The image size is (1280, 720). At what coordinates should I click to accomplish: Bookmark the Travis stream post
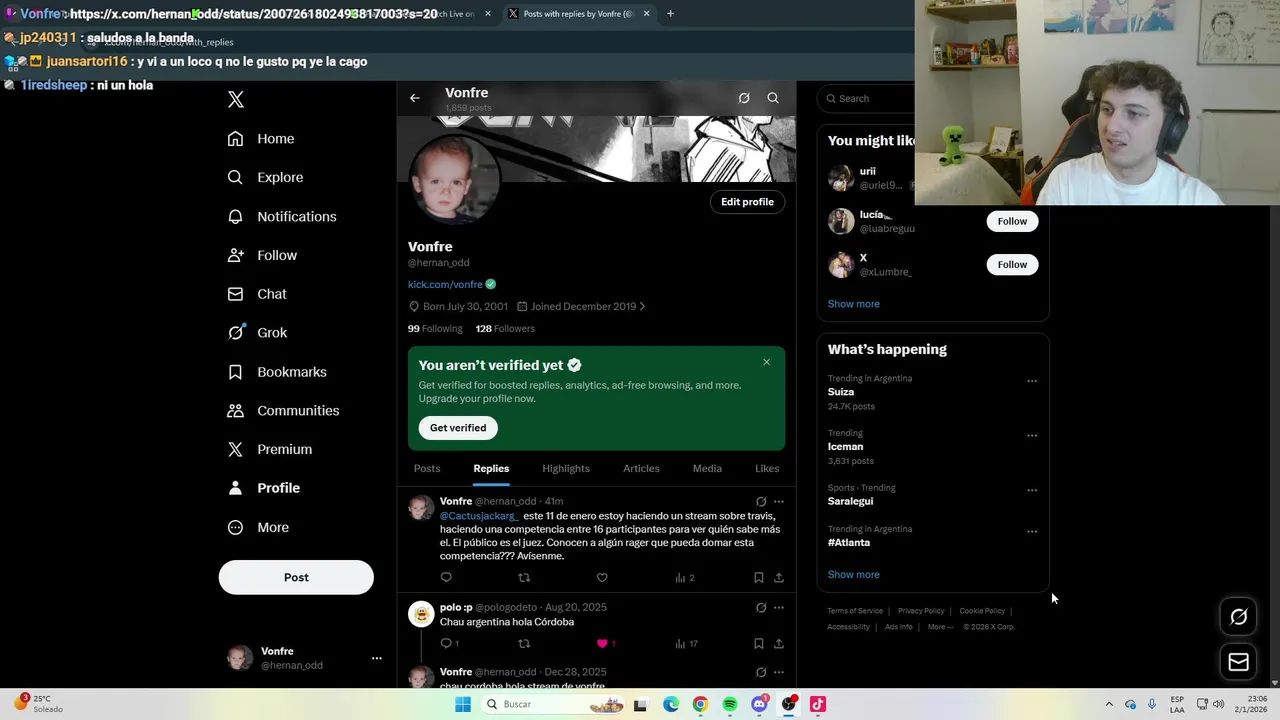(759, 577)
